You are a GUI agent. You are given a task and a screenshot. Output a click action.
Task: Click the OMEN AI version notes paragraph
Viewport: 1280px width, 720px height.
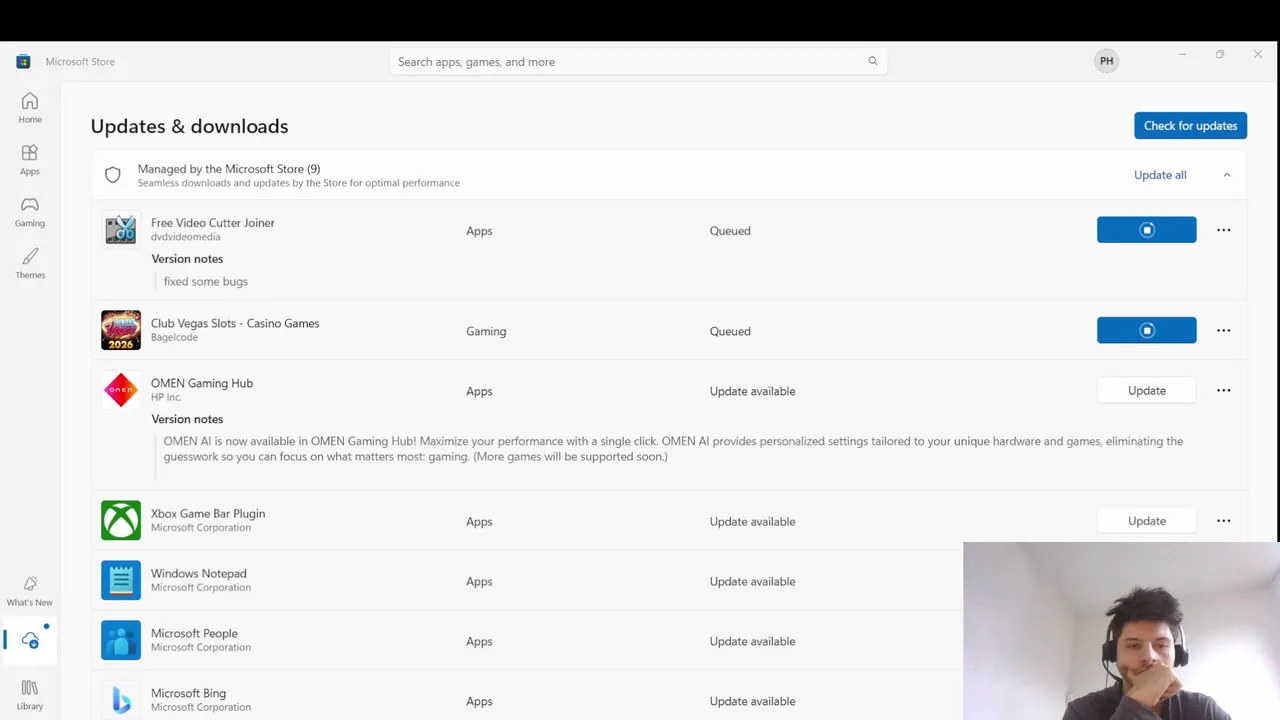[673, 449]
